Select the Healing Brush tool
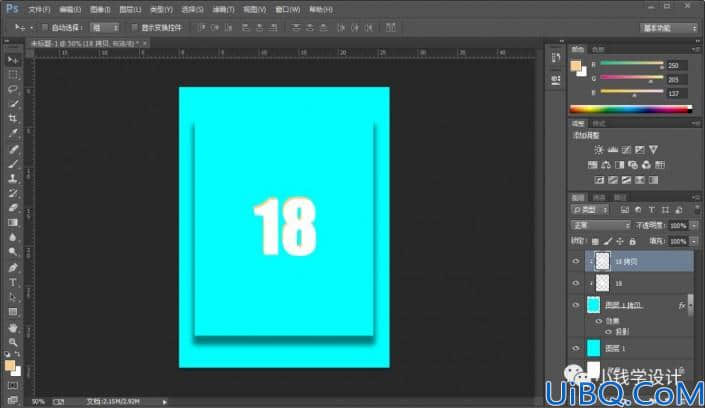This screenshot has height=408, width=705. 13,149
